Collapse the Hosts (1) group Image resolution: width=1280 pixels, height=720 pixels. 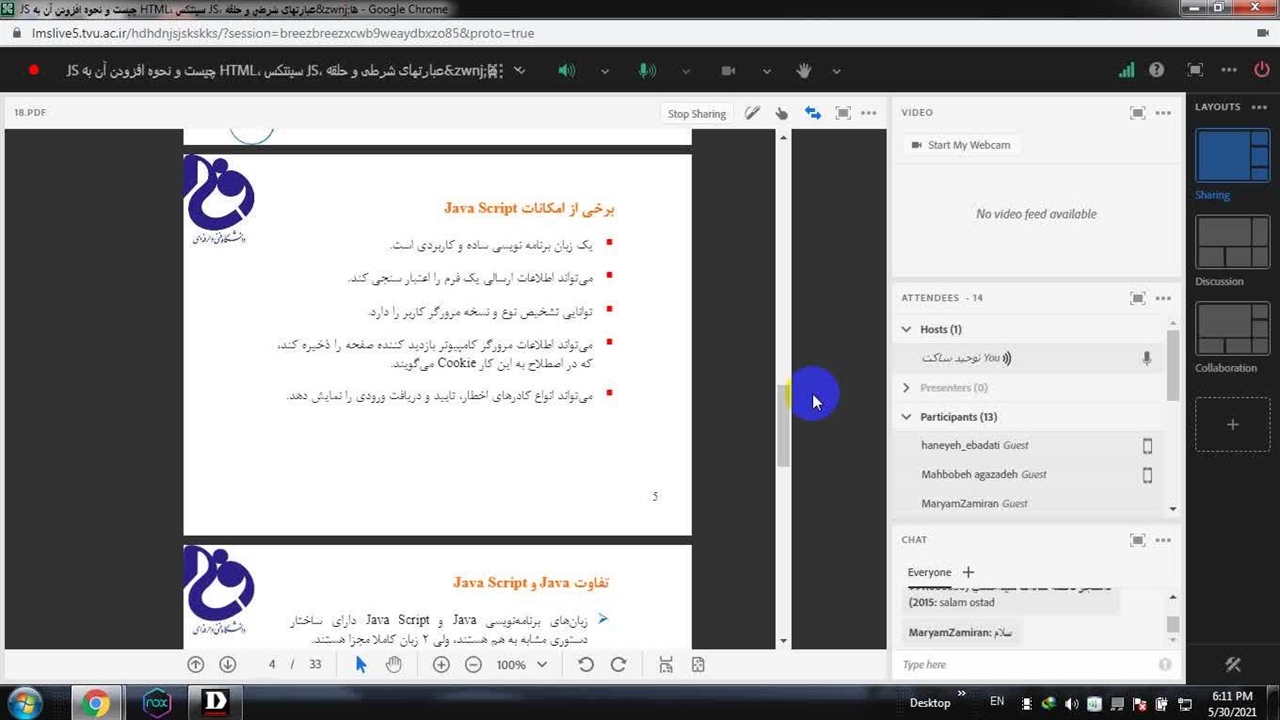[907, 329]
